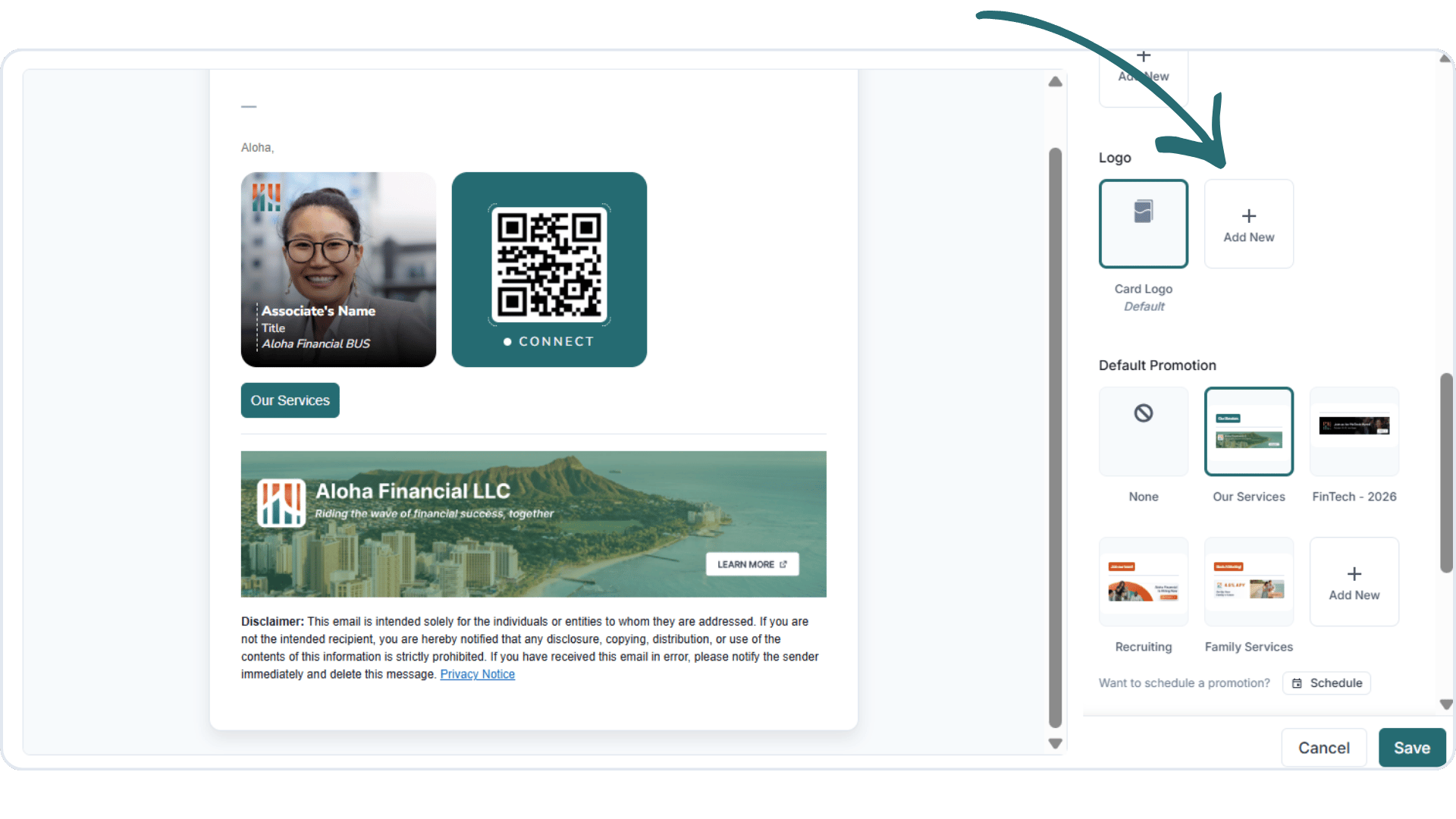Image resolution: width=1456 pixels, height=819 pixels.
Task: Add New promotion in Default Promotion section
Action: tap(1354, 582)
